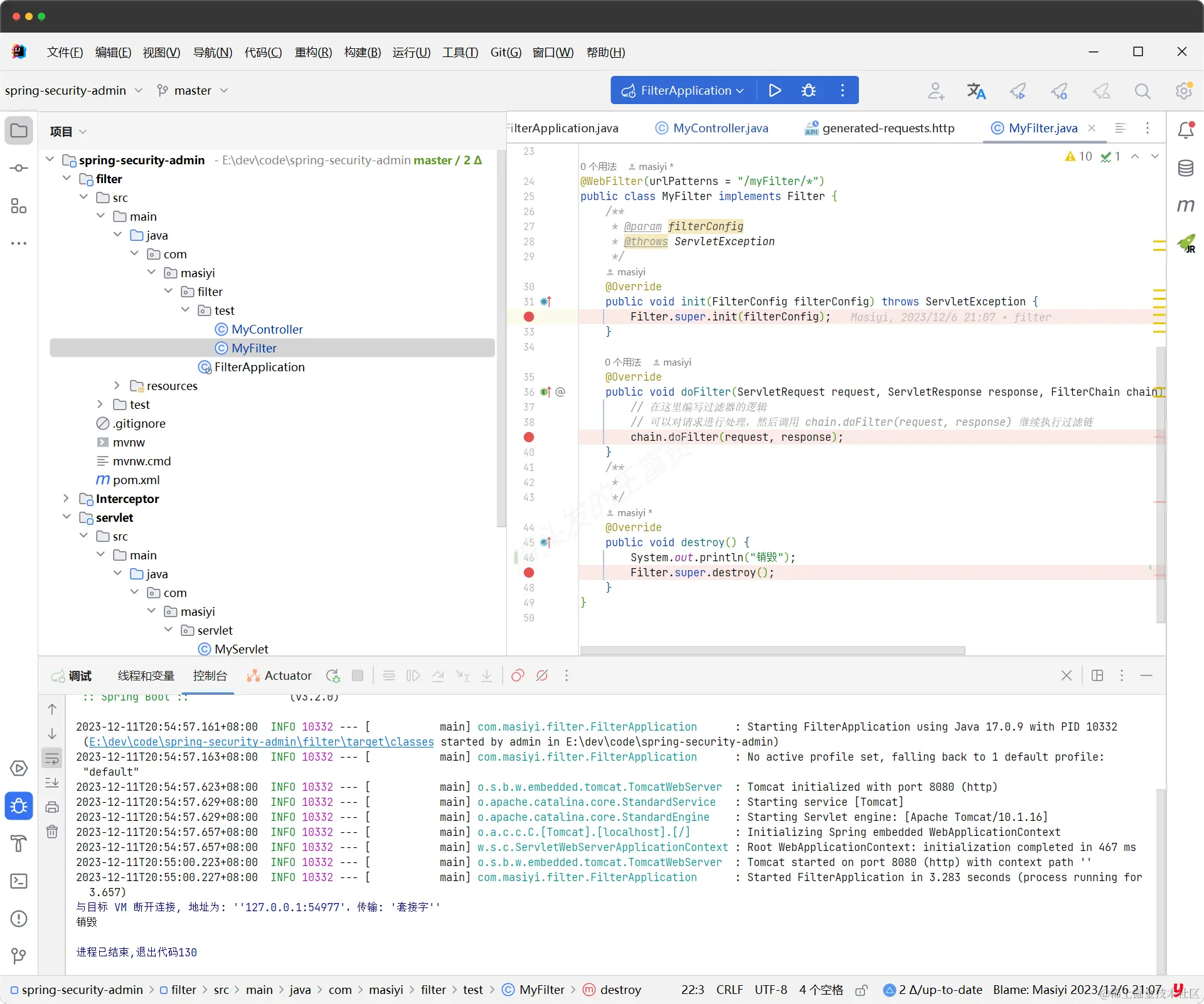Screen dimensions: 1204x1004
Task: Click UTF-8 encoding in status bar
Action: pos(770,990)
